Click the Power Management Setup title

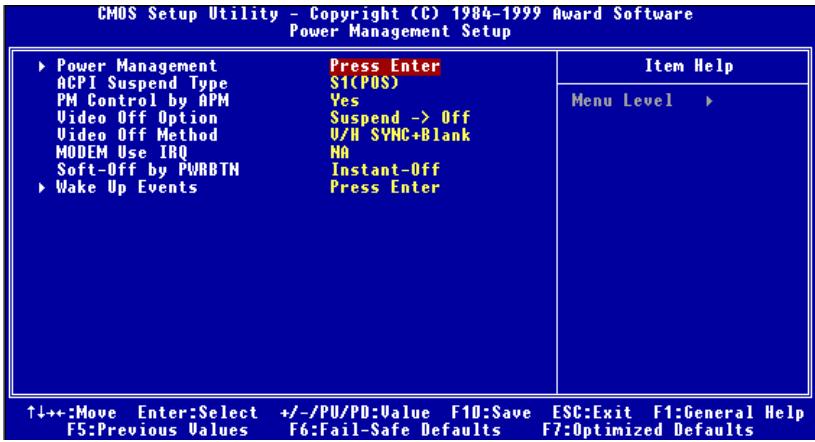click(400, 31)
